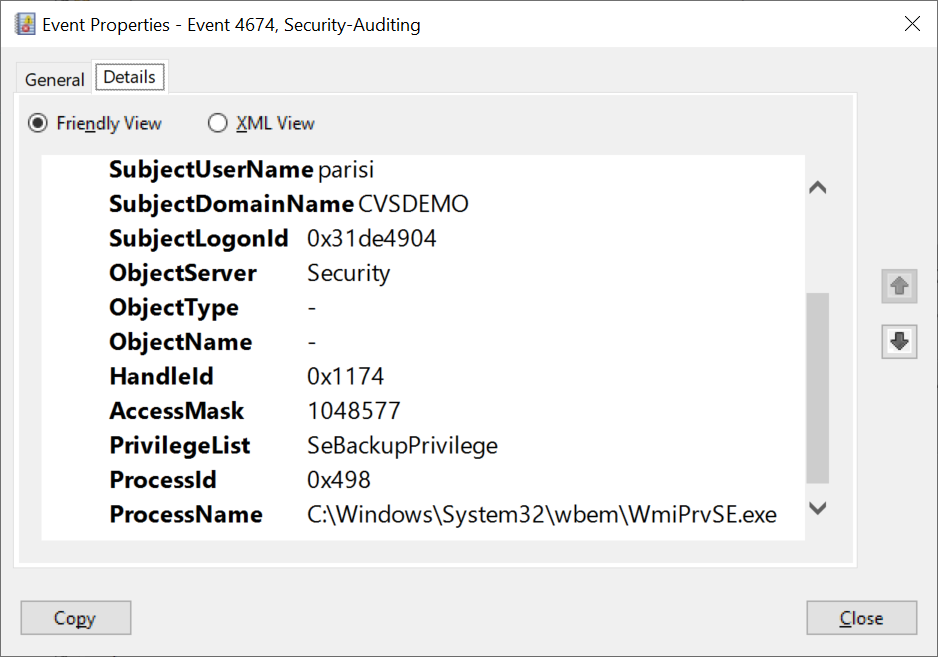The width and height of the screenshot is (938, 657).
Task: Switch to the General tab
Action: pos(55,80)
